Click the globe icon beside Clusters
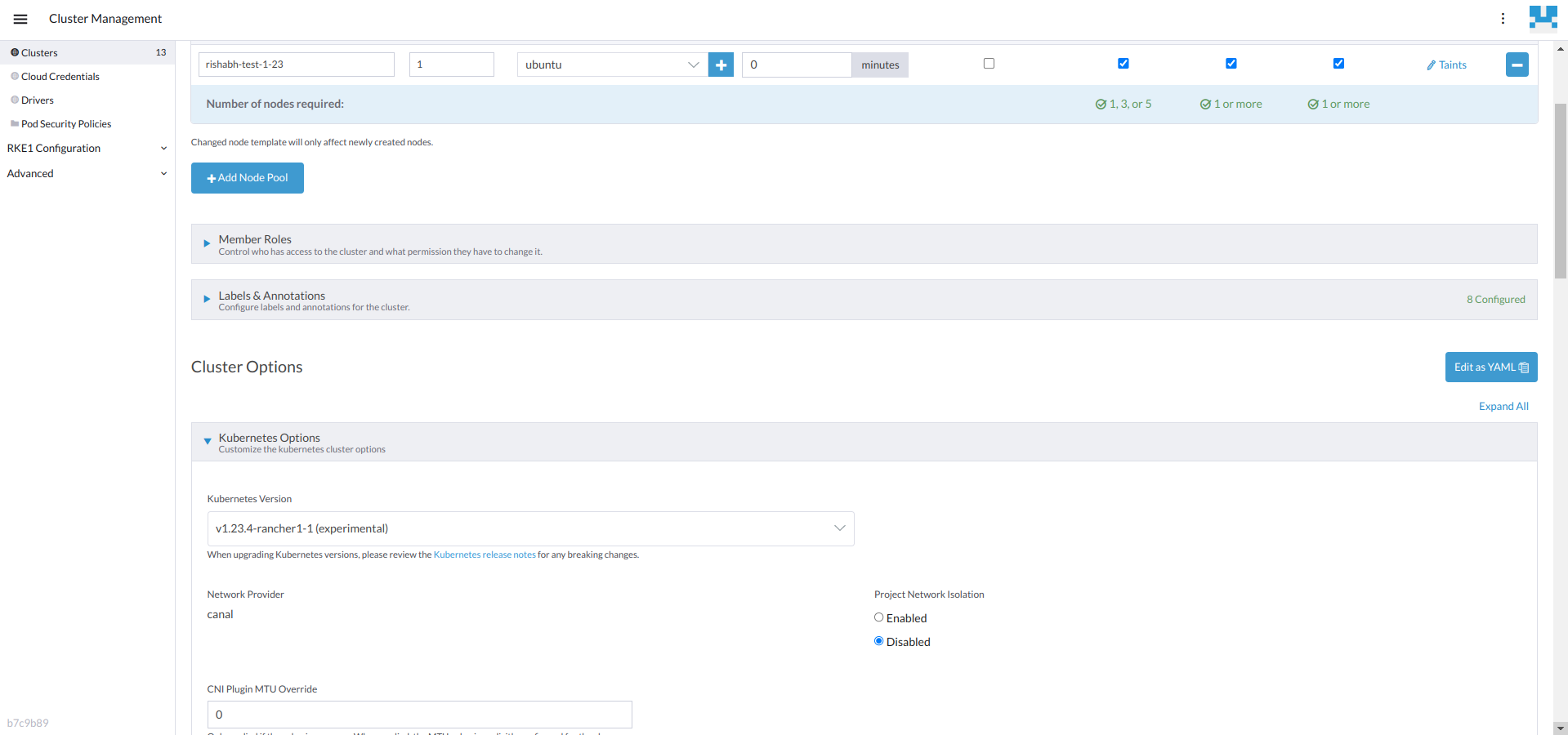Image resolution: width=1568 pixels, height=735 pixels. 14,52
